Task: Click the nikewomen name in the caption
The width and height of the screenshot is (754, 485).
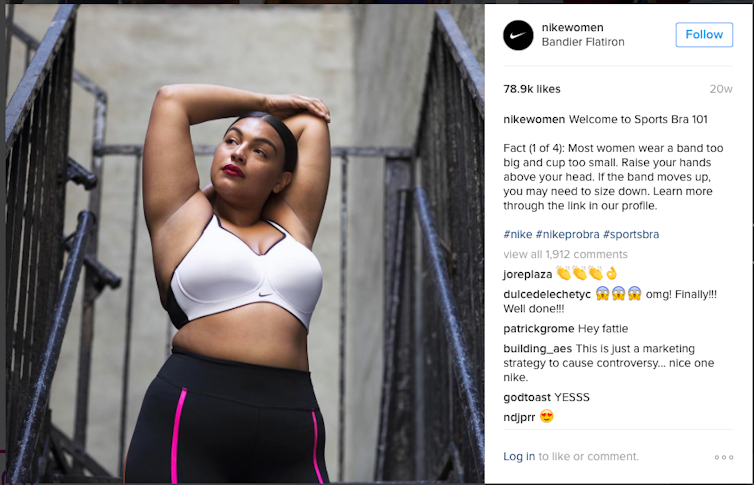Action: [x=534, y=119]
